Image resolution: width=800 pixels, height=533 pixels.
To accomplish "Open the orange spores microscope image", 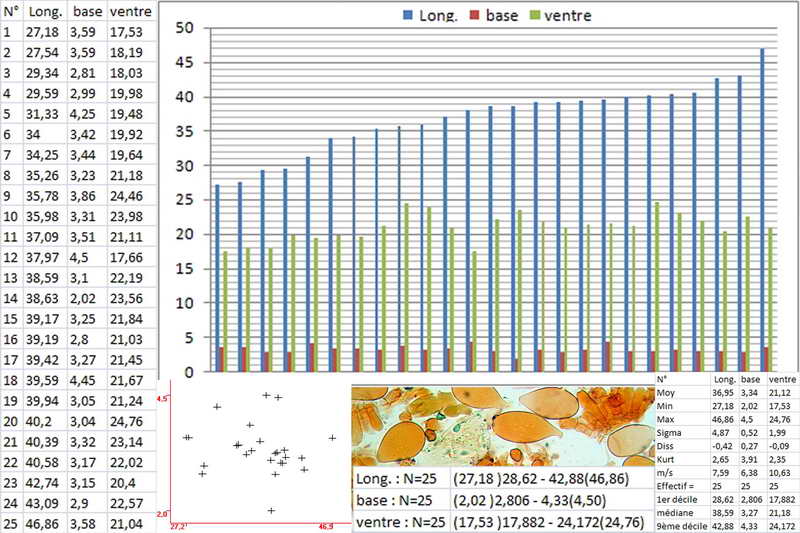I will point(503,426).
